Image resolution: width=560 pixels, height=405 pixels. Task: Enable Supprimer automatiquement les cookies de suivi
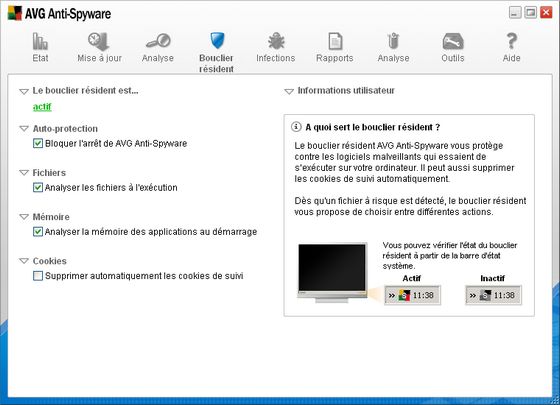tap(38, 276)
